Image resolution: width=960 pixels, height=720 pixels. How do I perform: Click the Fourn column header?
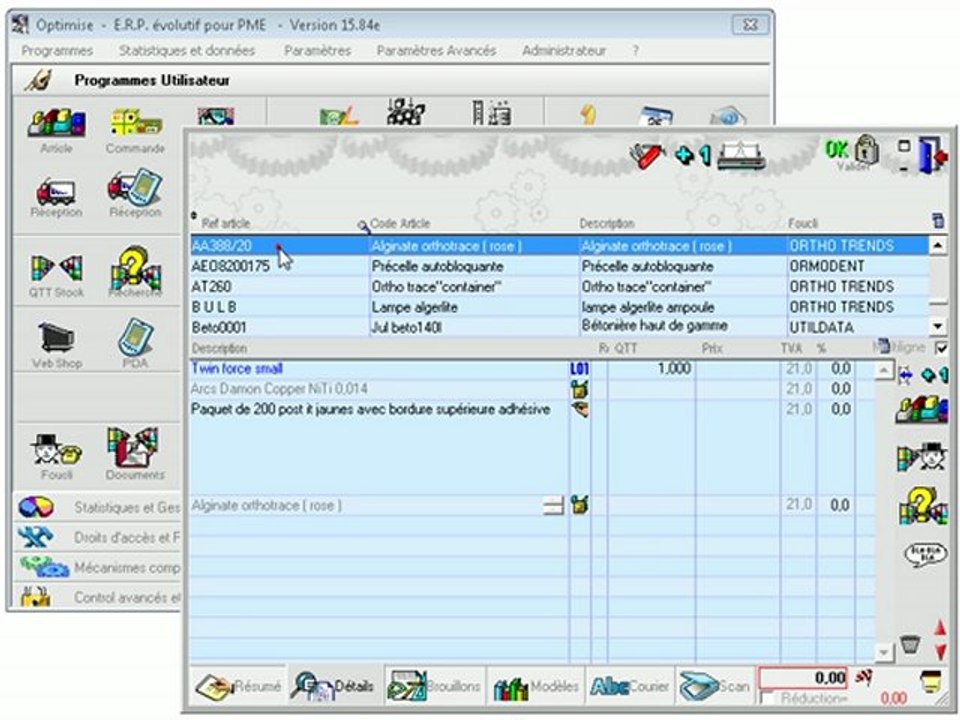803,223
